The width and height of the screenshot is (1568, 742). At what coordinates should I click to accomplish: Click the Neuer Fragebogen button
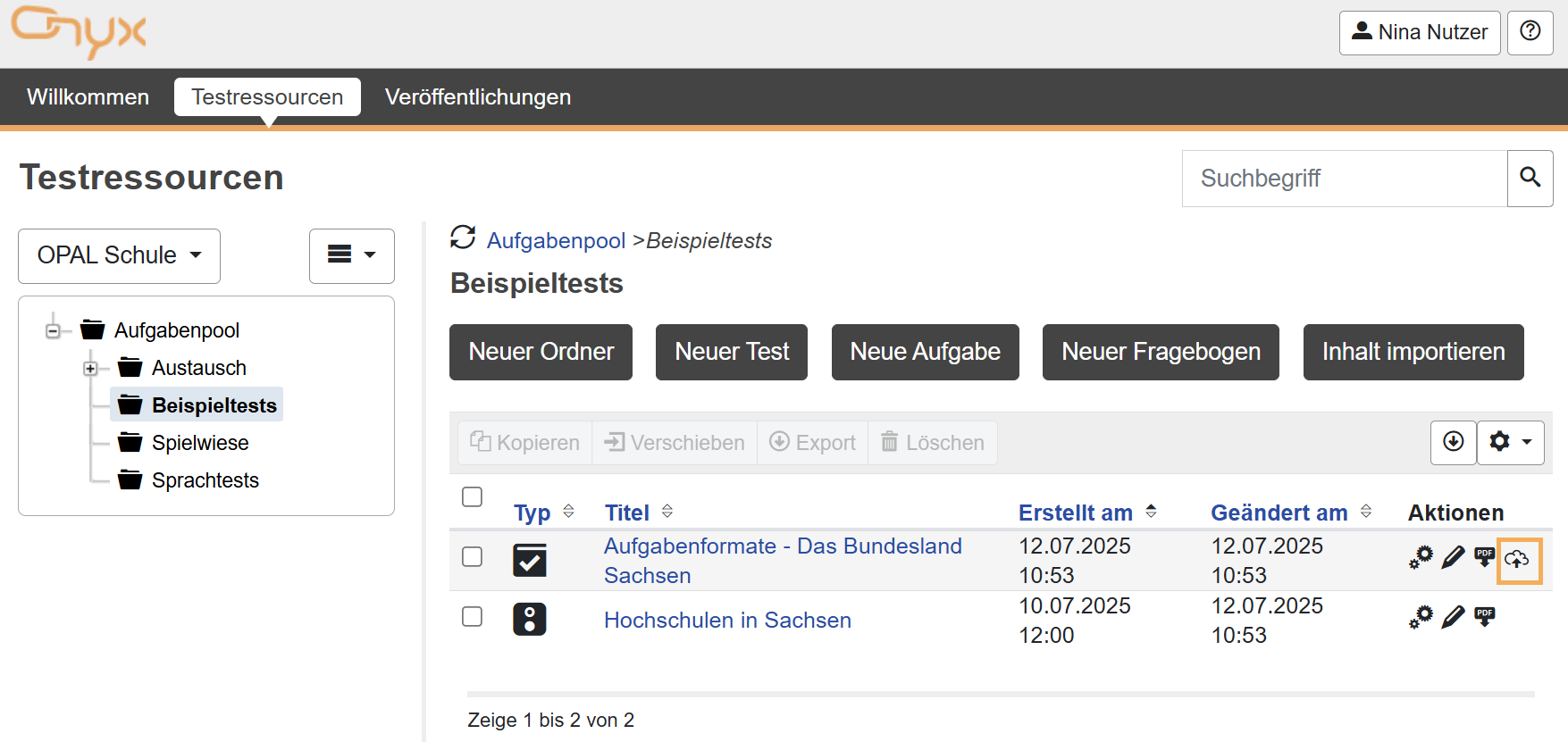1161,352
